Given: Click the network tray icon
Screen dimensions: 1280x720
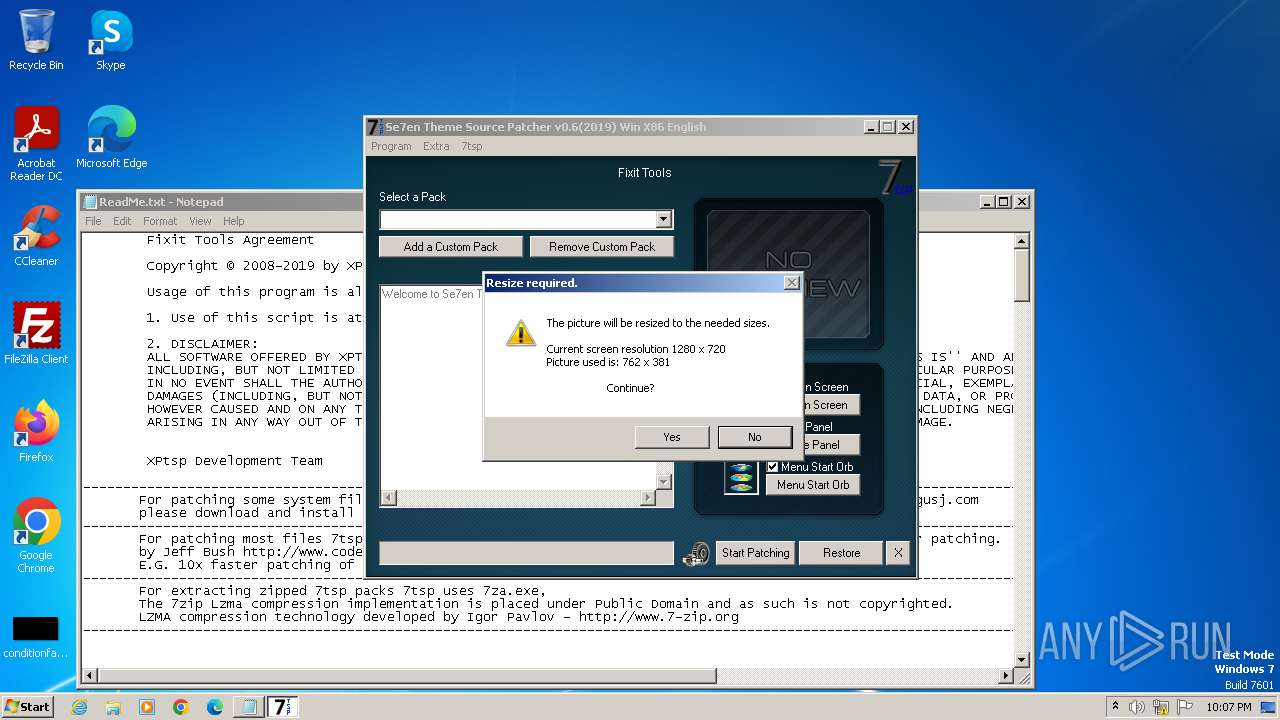Looking at the screenshot, I should (x=1162, y=707).
